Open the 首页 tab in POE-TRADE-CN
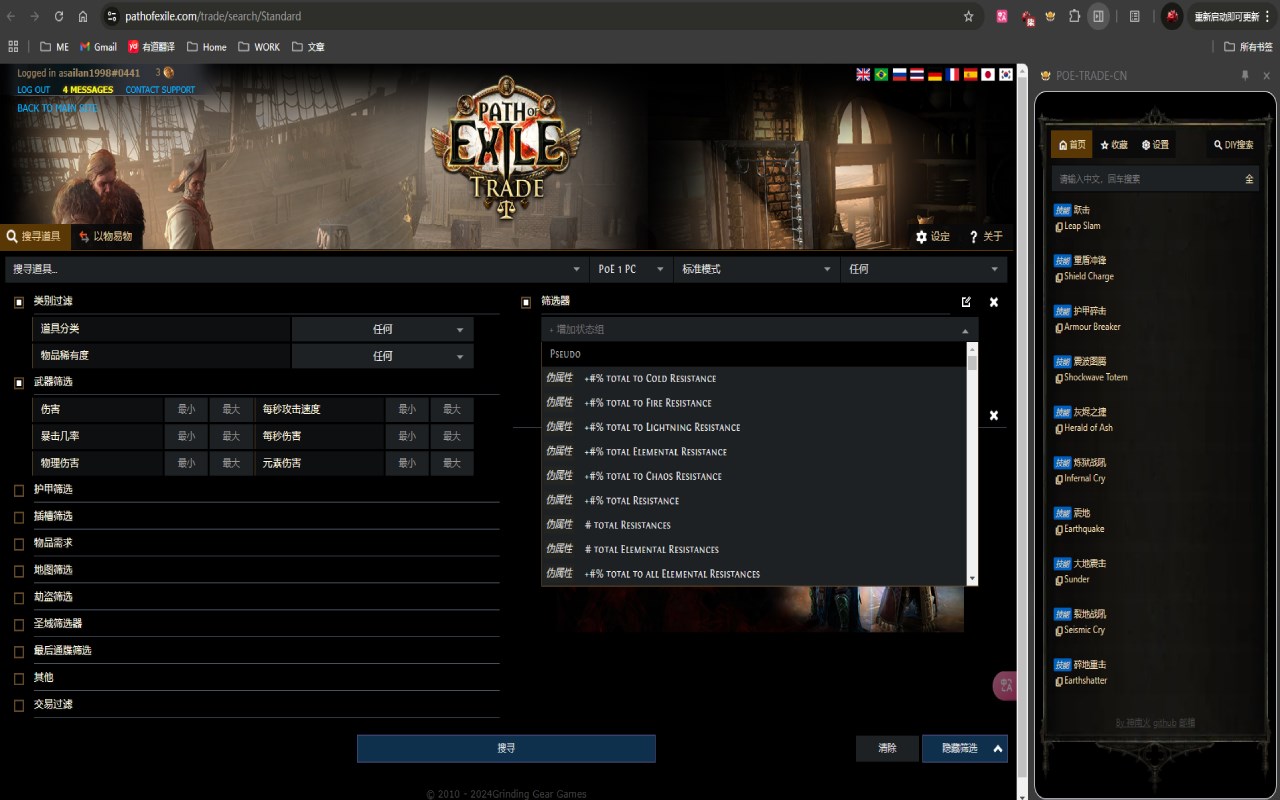The height and width of the screenshot is (800, 1280). pos(1072,145)
